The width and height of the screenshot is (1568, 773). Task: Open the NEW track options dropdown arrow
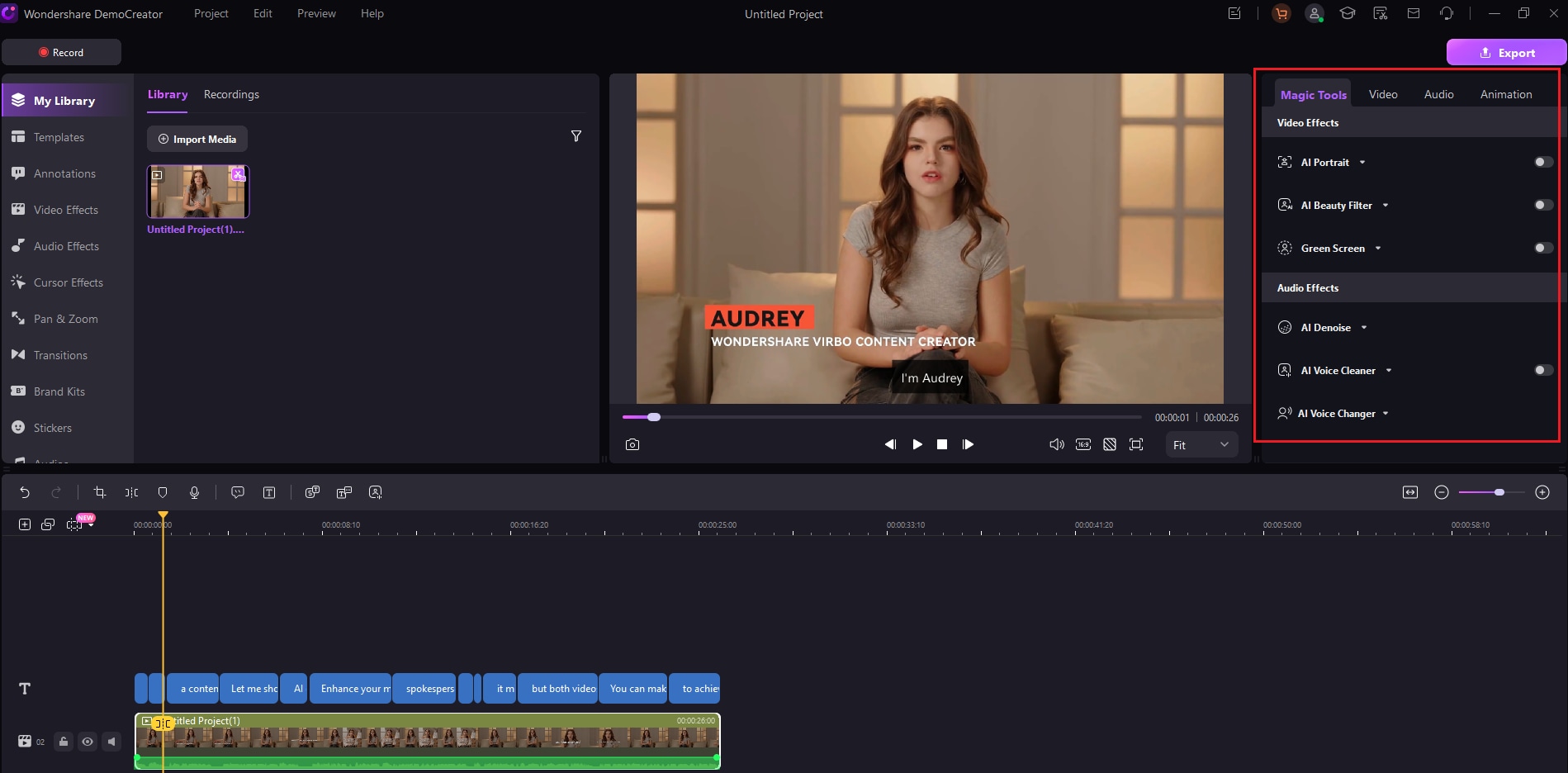(91, 525)
